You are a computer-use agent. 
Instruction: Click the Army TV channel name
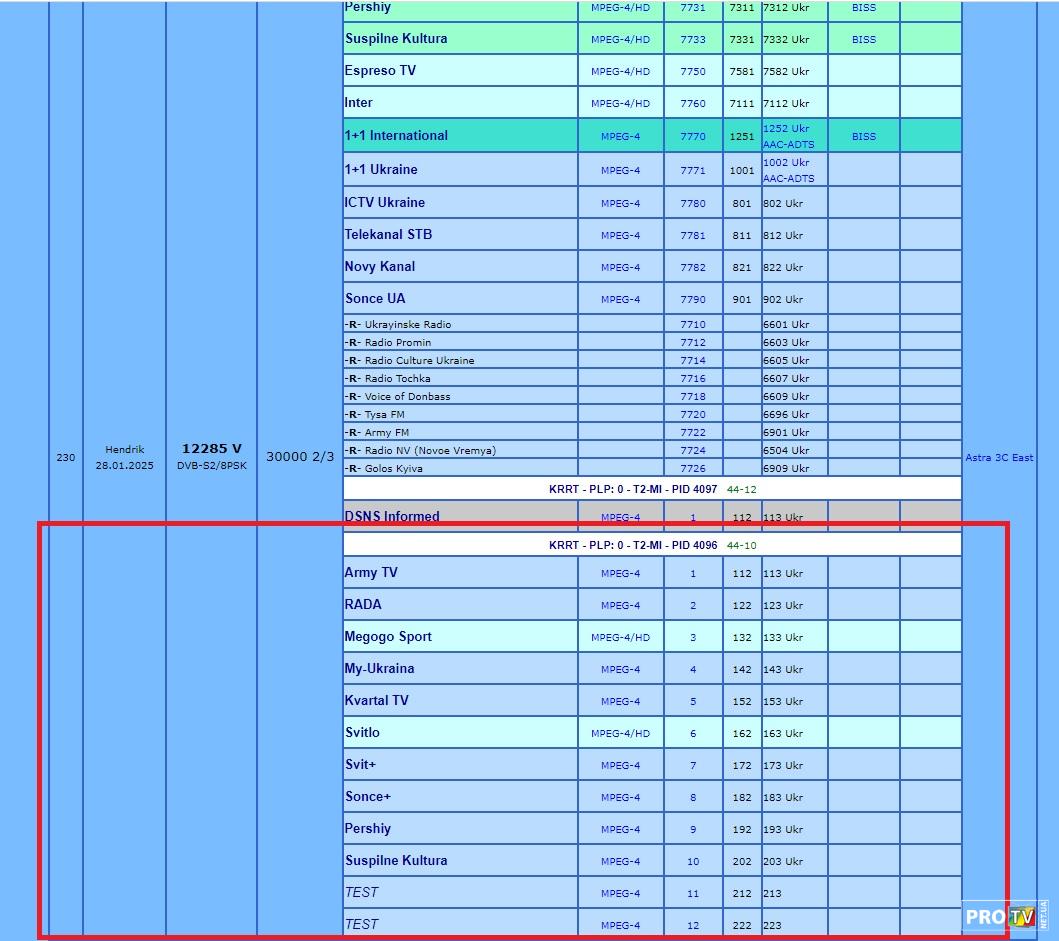(371, 573)
